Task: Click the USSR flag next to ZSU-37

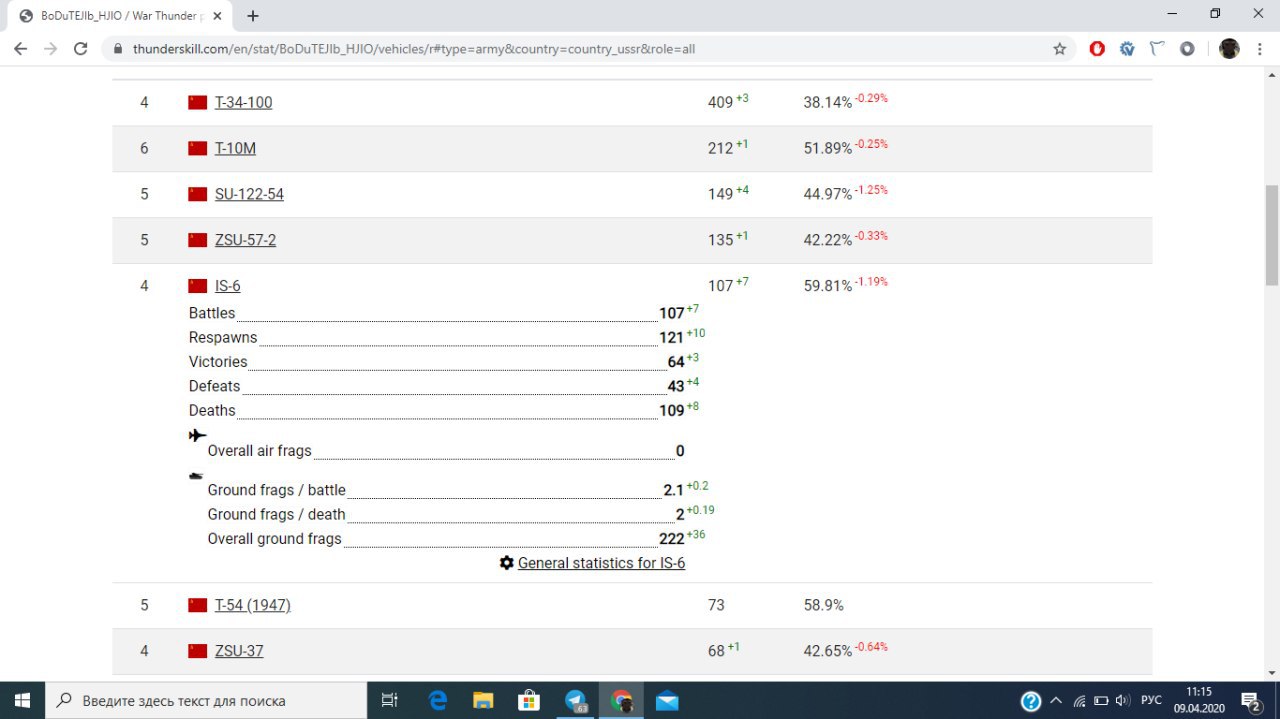Action: tap(198, 651)
